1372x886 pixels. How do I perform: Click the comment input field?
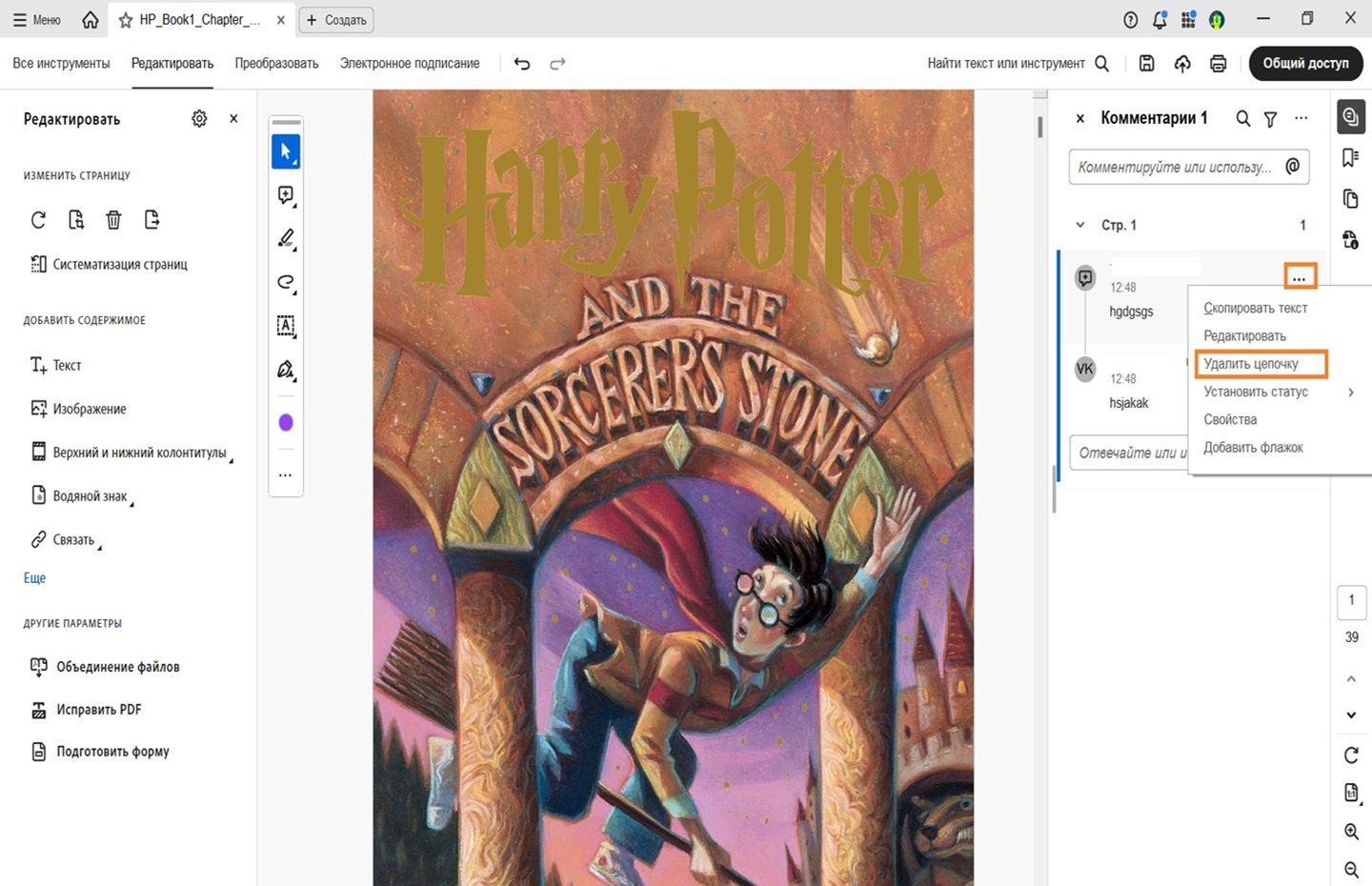(x=1189, y=167)
